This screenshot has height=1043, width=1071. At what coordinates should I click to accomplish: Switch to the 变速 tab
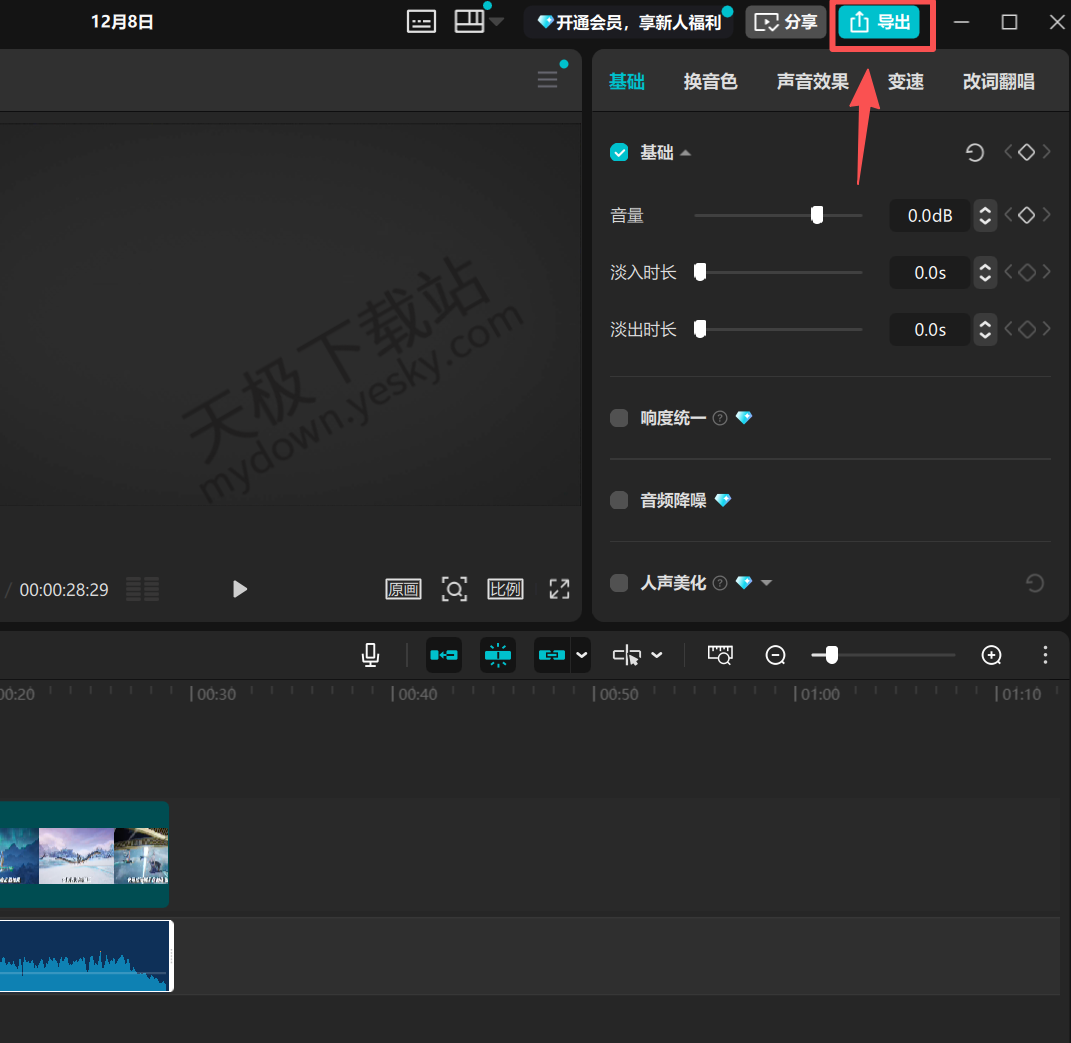click(905, 82)
